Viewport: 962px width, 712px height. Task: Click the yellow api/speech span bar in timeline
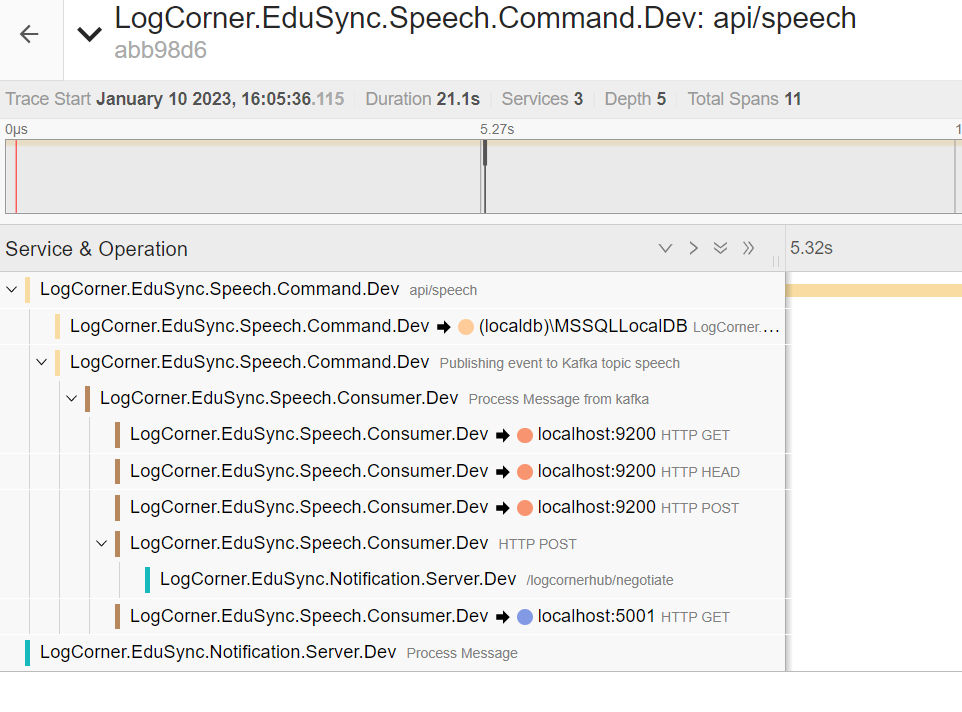874,290
